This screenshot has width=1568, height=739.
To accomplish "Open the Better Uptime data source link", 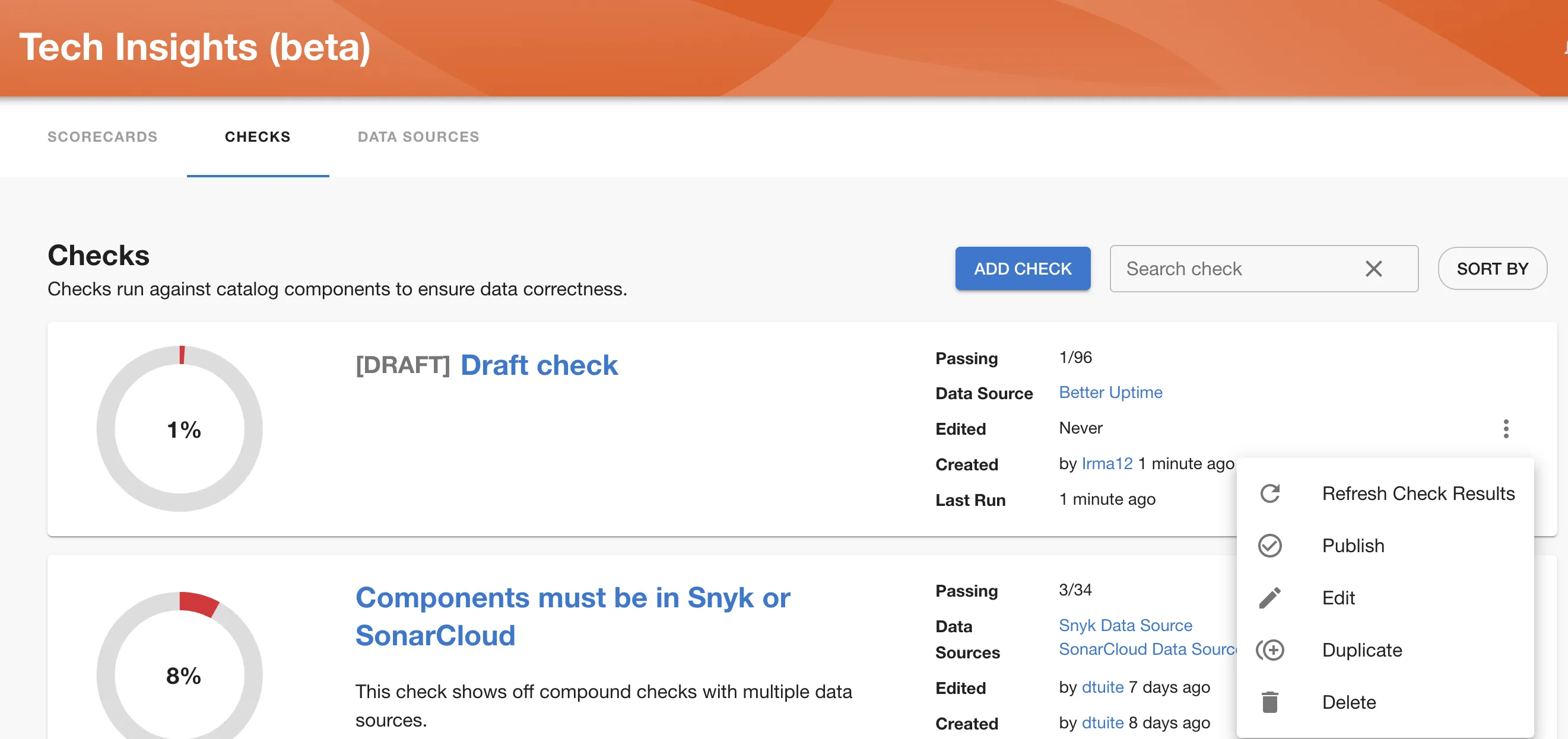I will (x=1110, y=392).
